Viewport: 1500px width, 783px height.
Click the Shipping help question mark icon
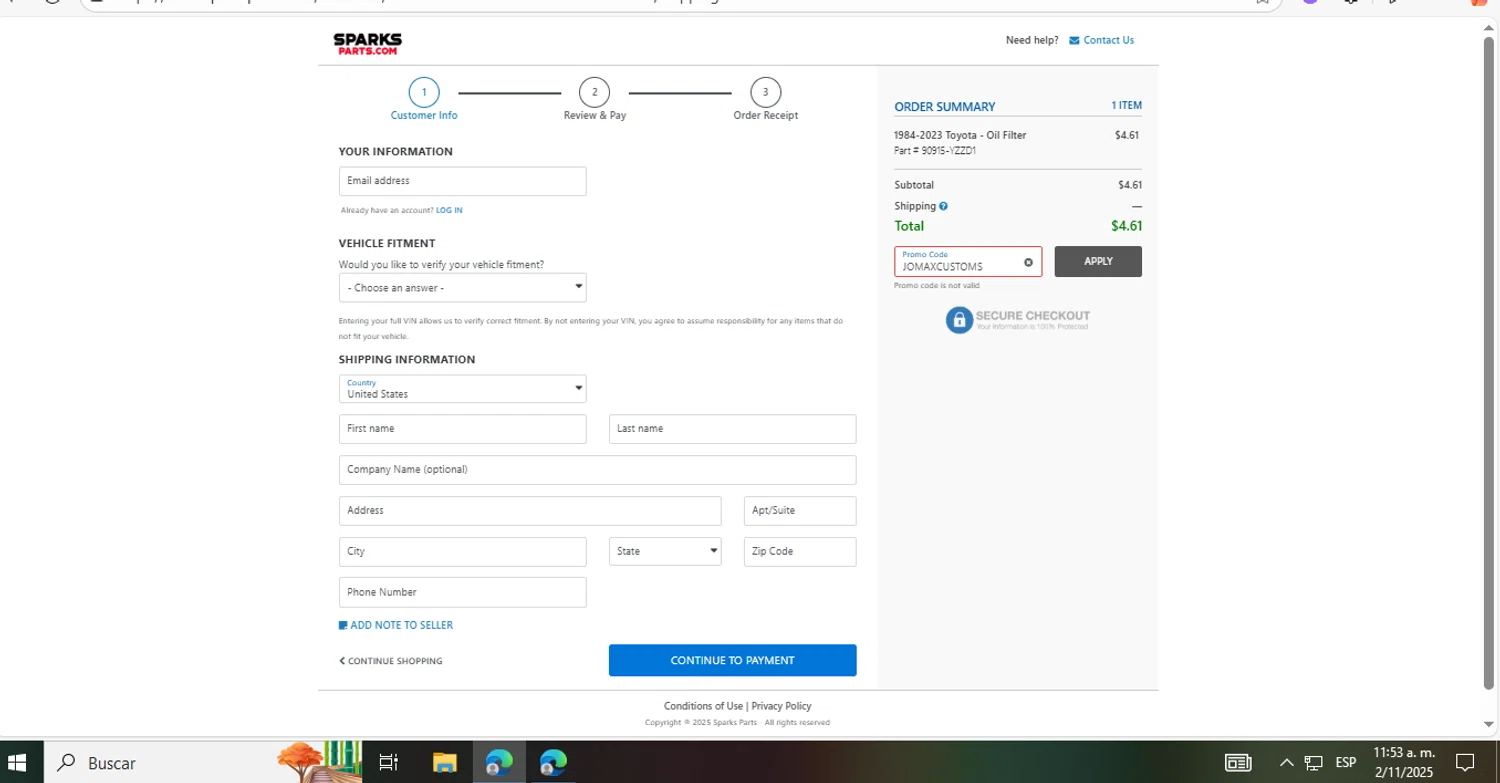coord(943,207)
